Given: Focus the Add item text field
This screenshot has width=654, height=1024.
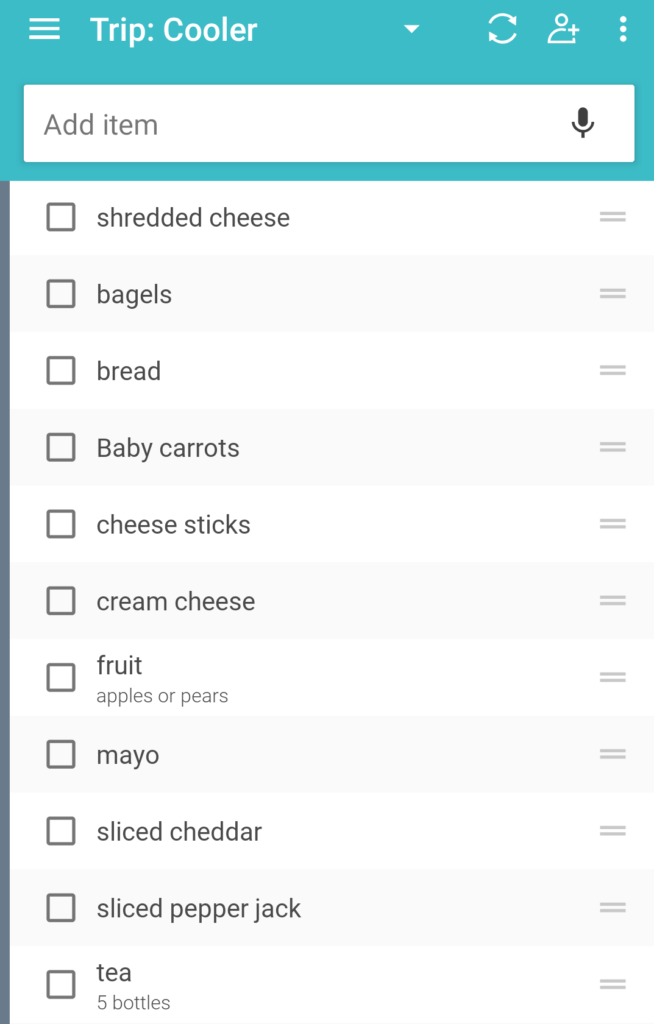Looking at the screenshot, I should (329, 123).
